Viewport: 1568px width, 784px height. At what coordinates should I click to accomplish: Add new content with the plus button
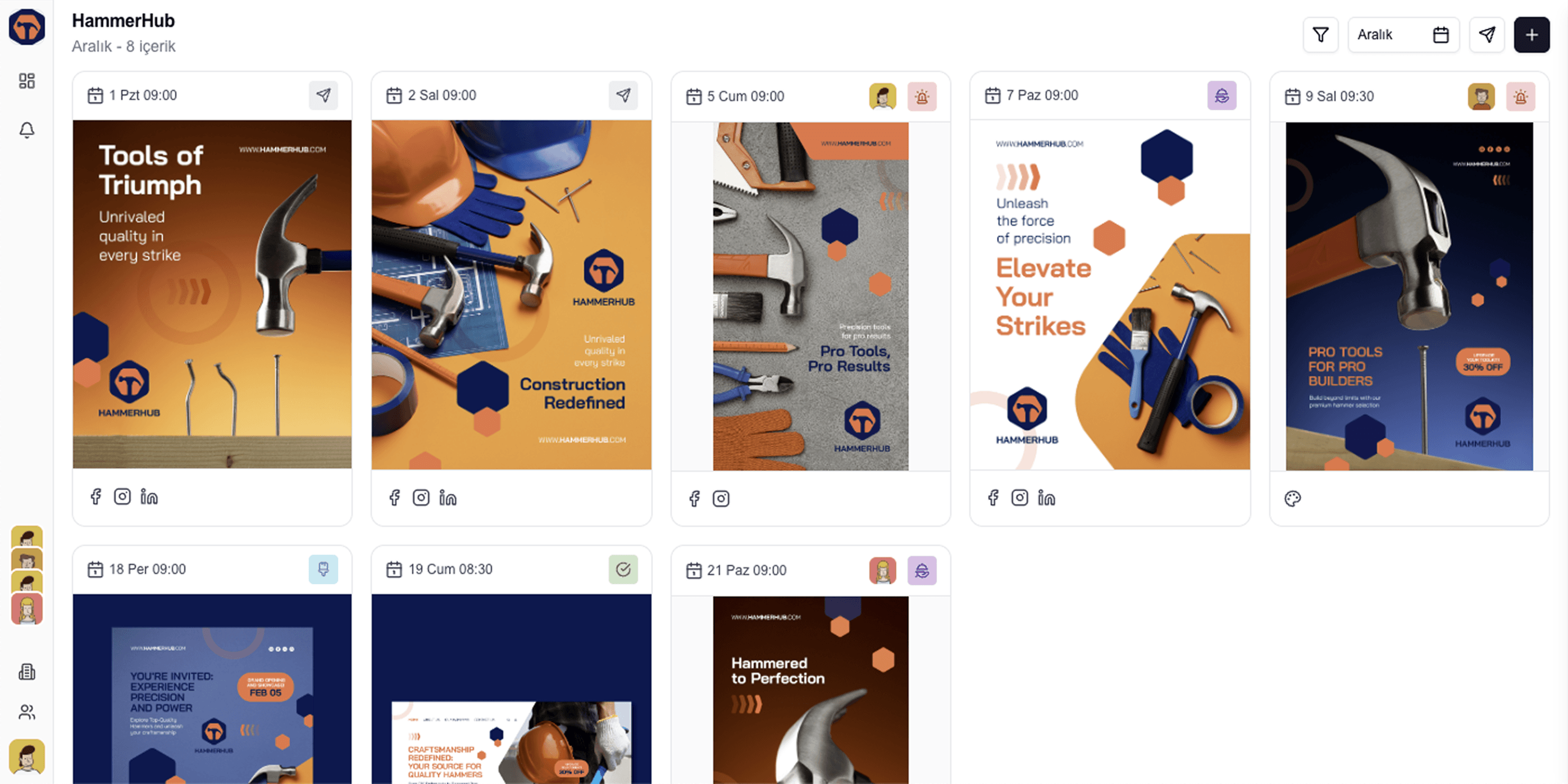1531,35
